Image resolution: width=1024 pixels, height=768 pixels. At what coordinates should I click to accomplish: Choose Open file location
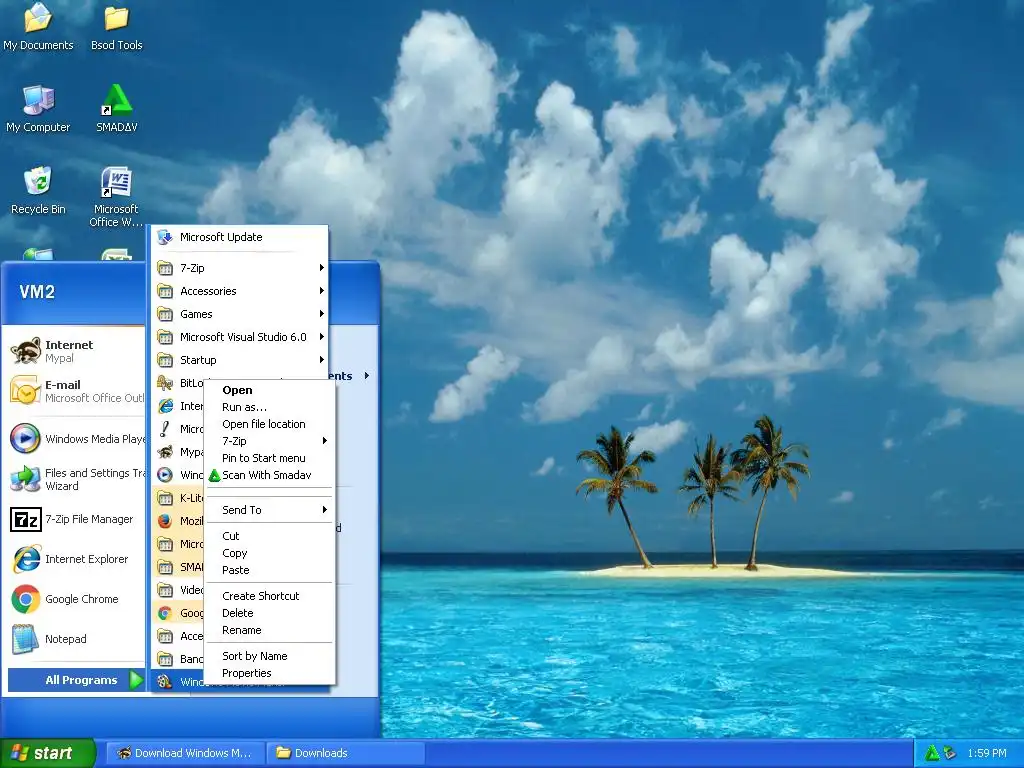click(x=270, y=424)
